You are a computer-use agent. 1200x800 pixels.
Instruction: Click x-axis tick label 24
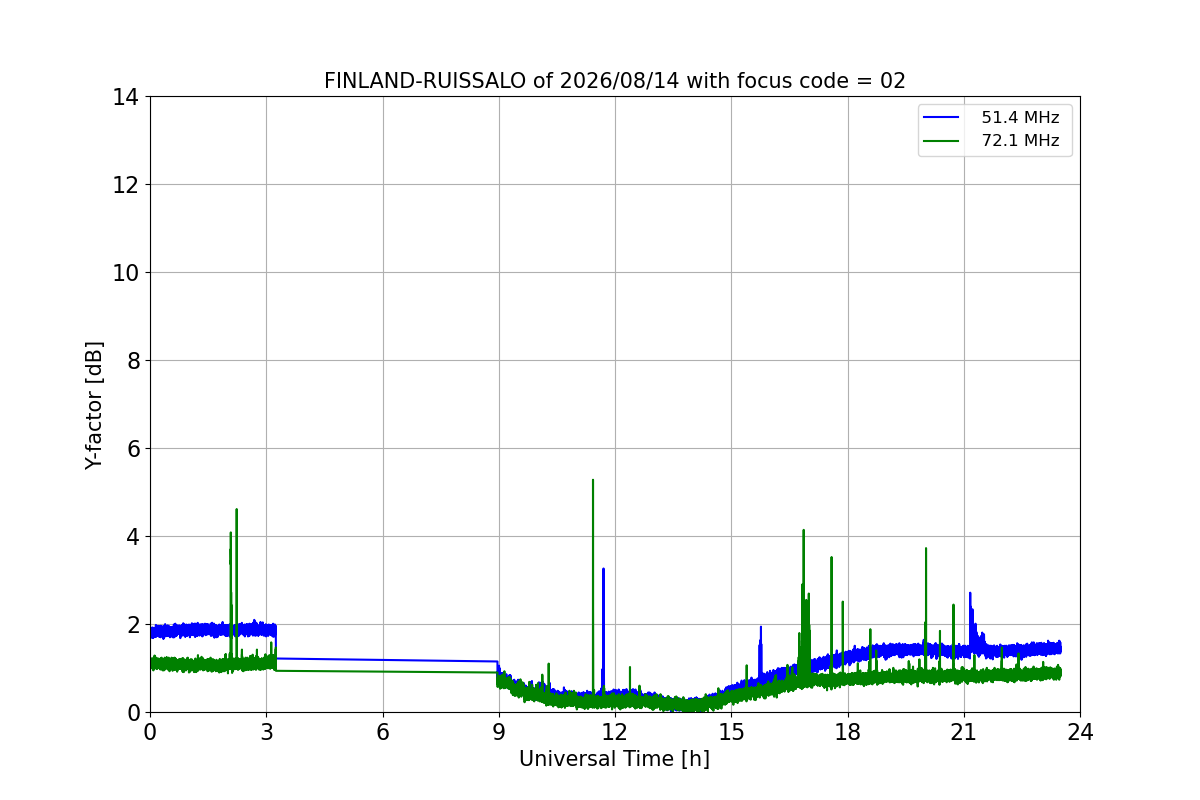point(1080,732)
